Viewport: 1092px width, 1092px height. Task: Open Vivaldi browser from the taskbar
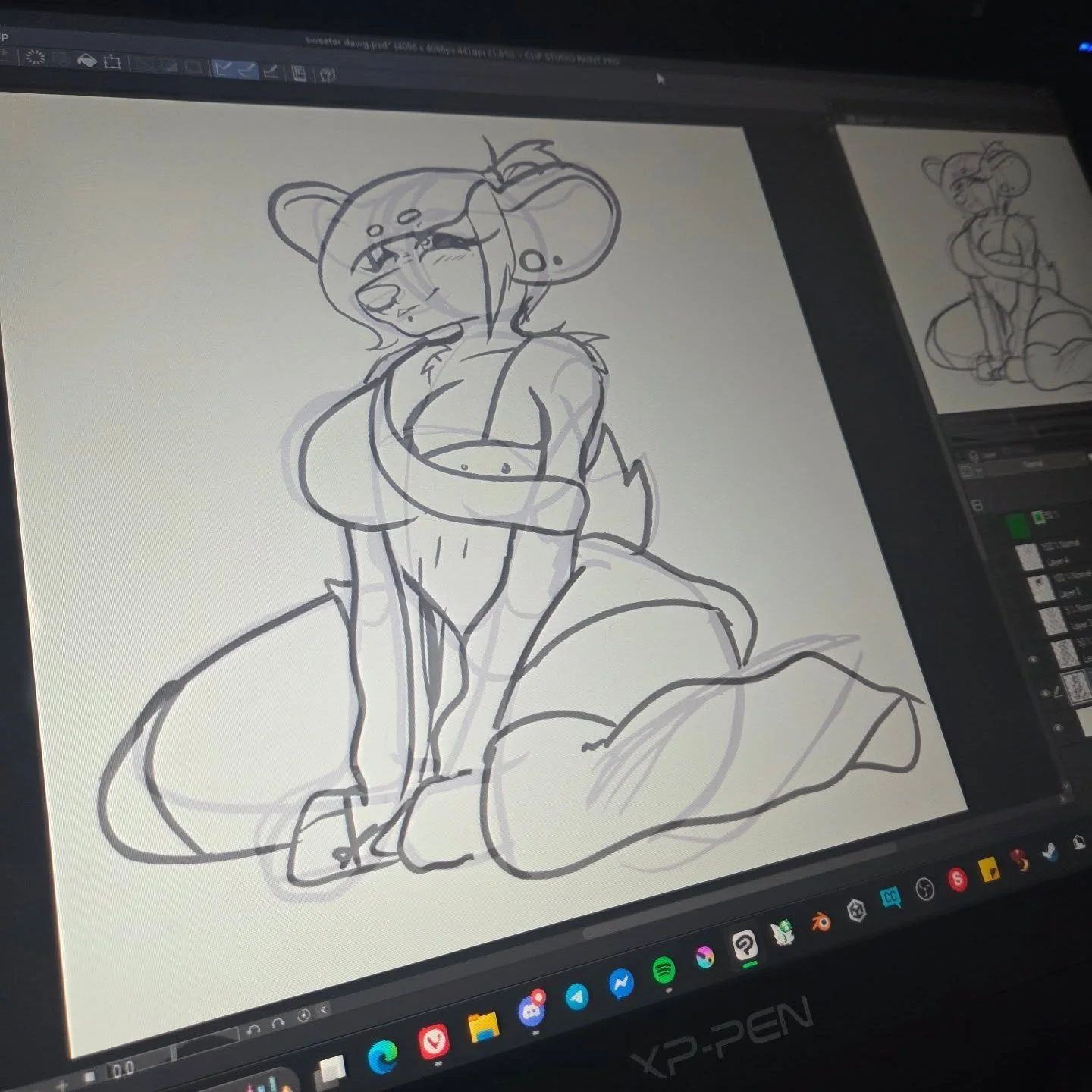click(x=433, y=1043)
